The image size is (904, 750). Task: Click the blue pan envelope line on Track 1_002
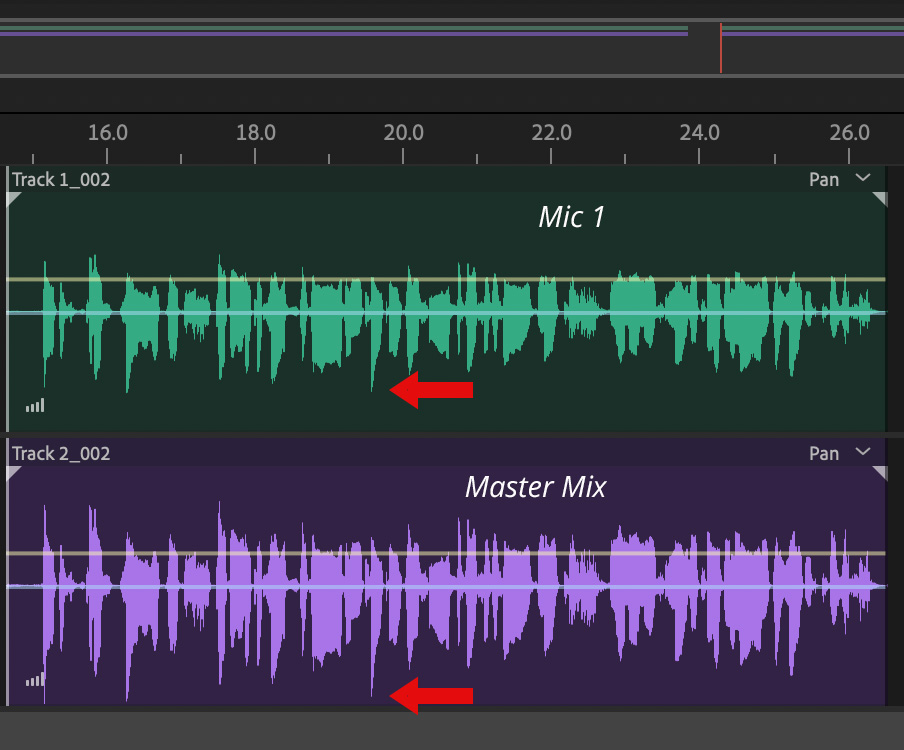(446, 312)
